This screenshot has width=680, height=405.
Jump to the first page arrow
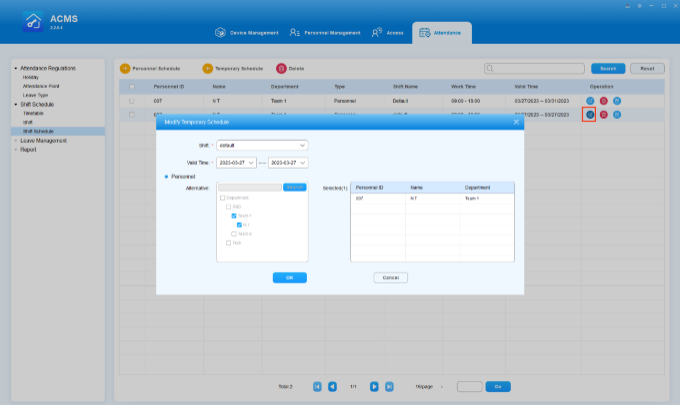point(318,386)
